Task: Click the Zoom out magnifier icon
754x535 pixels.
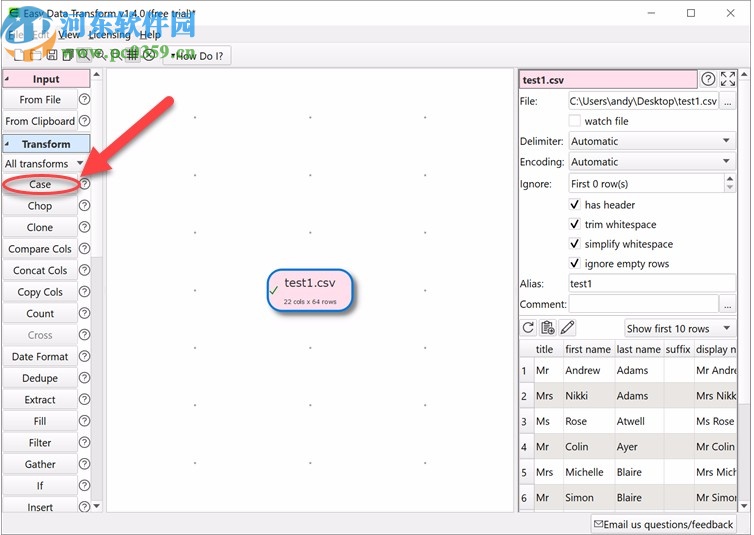Action: pos(116,55)
